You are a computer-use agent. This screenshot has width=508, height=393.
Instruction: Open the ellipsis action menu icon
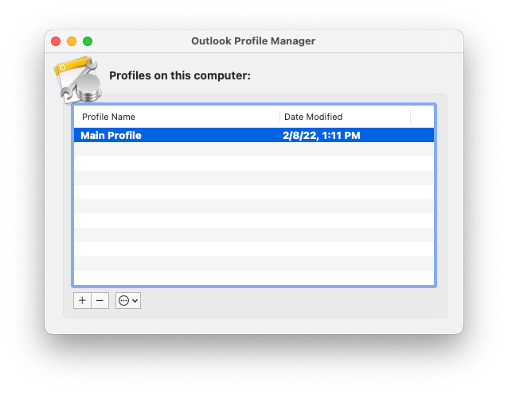[x=124, y=301]
